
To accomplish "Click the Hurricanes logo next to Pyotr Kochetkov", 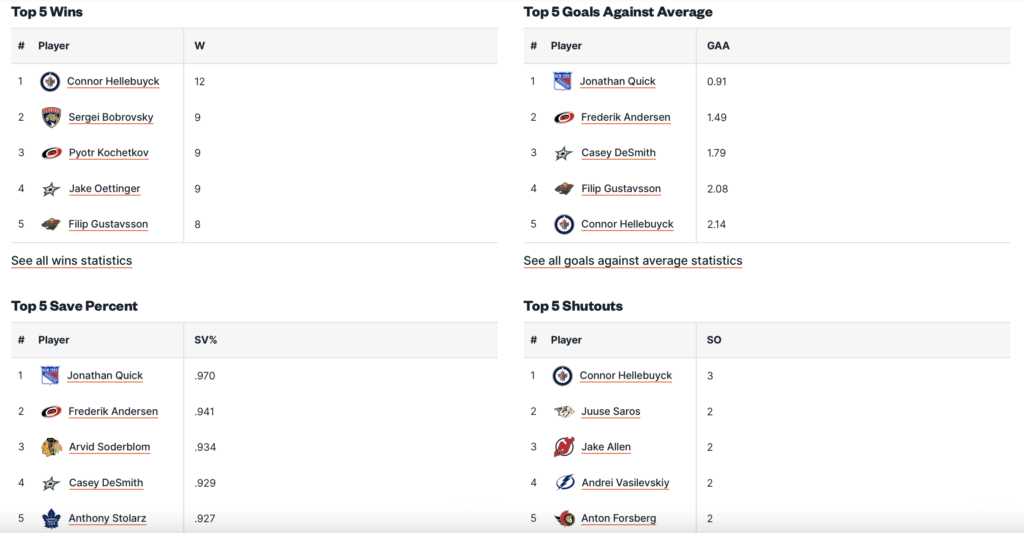I will 51,153.
